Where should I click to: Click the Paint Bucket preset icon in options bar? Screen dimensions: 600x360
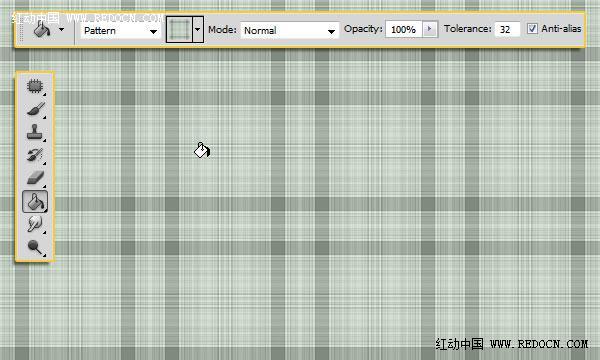click(x=42, y=29)
